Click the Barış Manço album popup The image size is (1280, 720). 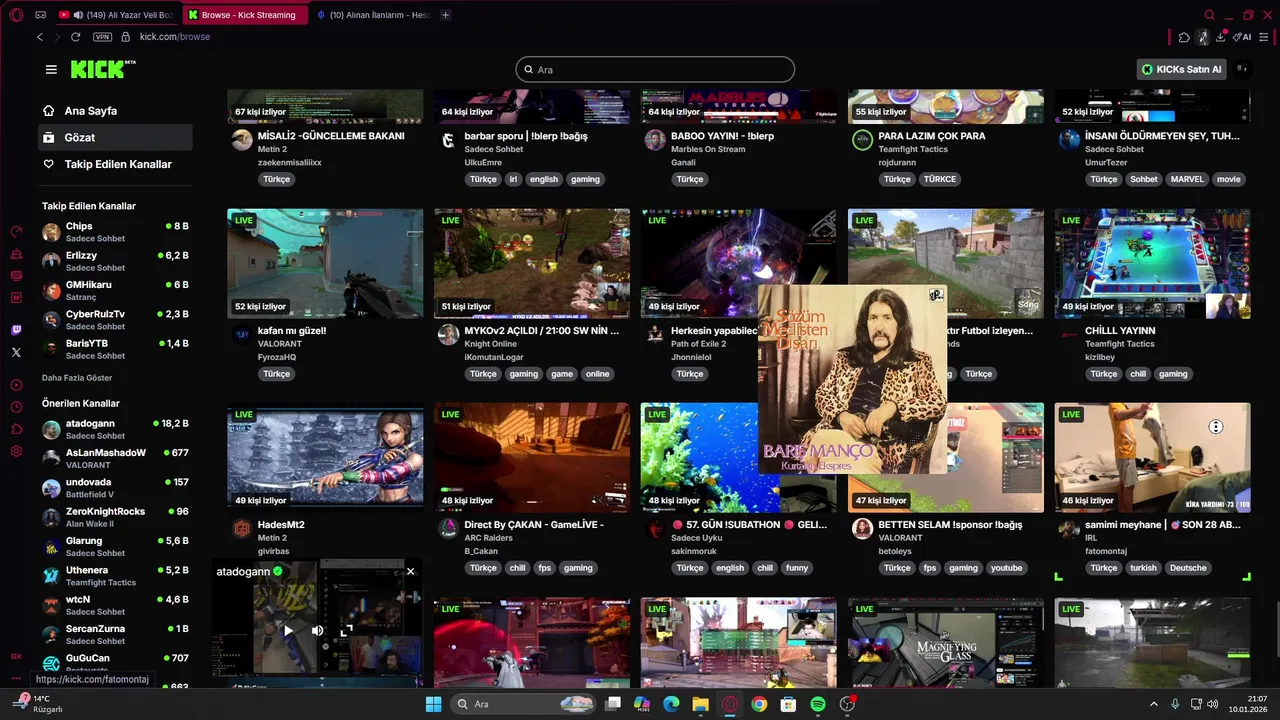(x=852, y=379)
